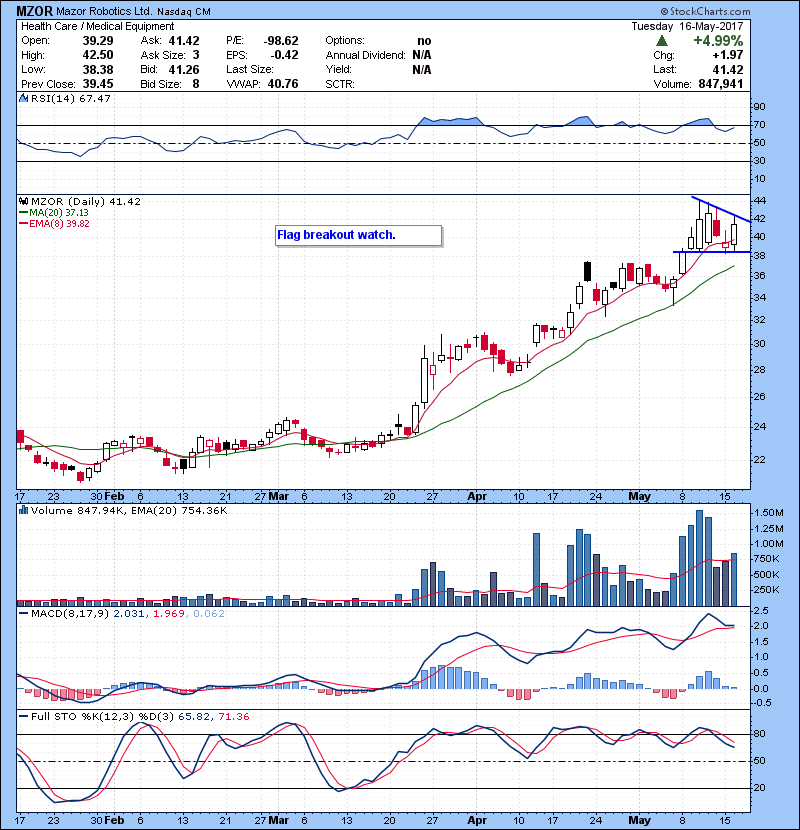Image resolution: width=800 pixels, height=830 pixels.
Task: Click the Low value 38.38
Action: pyautogui.click(x=98, y=69)
